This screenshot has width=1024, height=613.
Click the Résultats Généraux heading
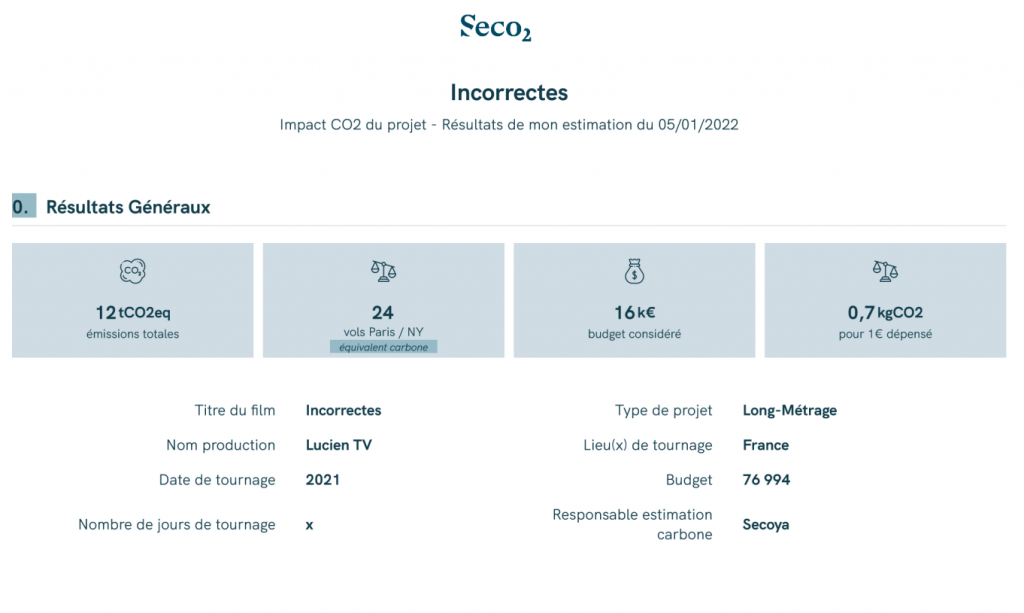click(x=128, y=207)
